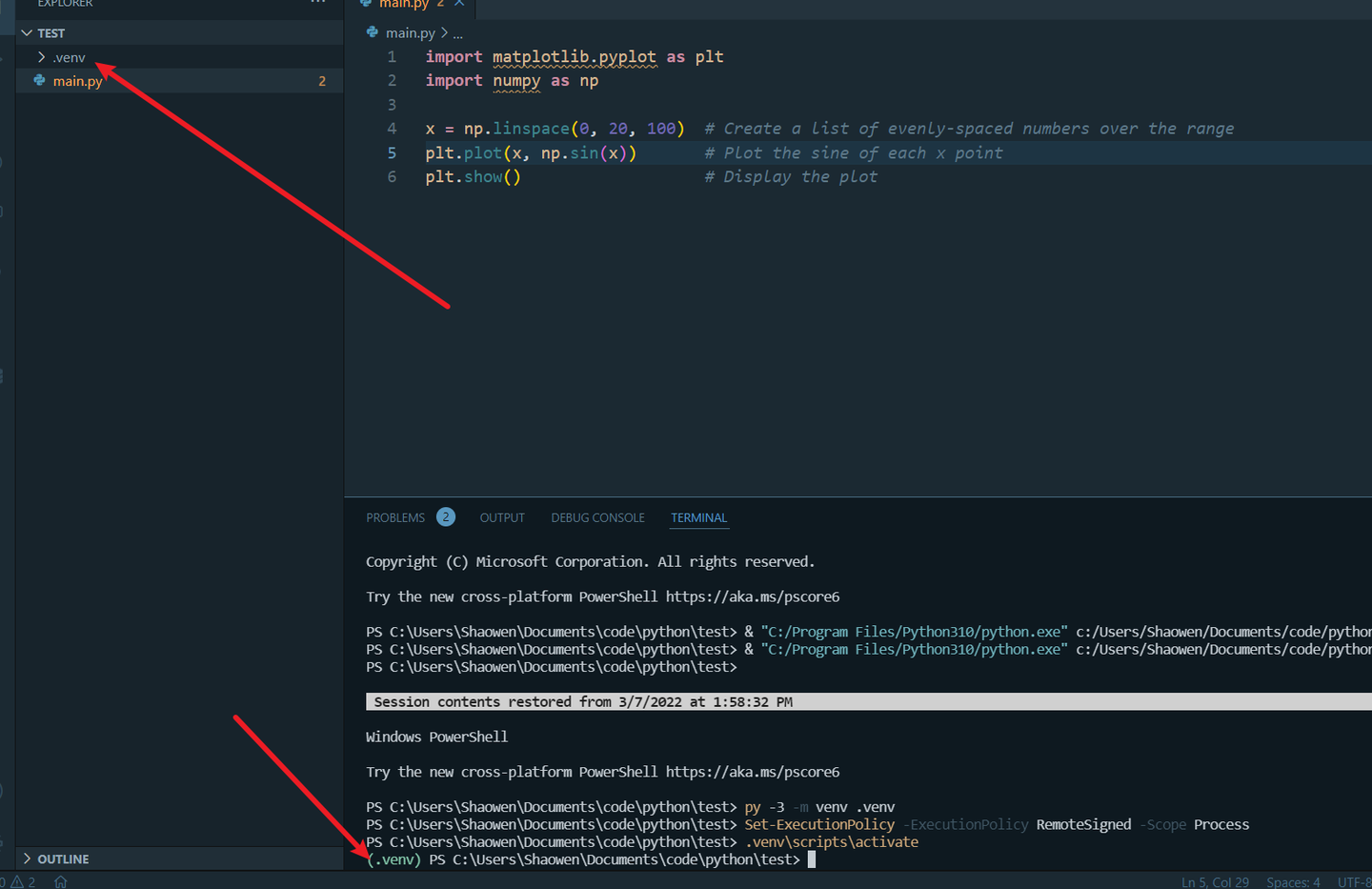Select main.py in the Explorer

tap(76, 81)
